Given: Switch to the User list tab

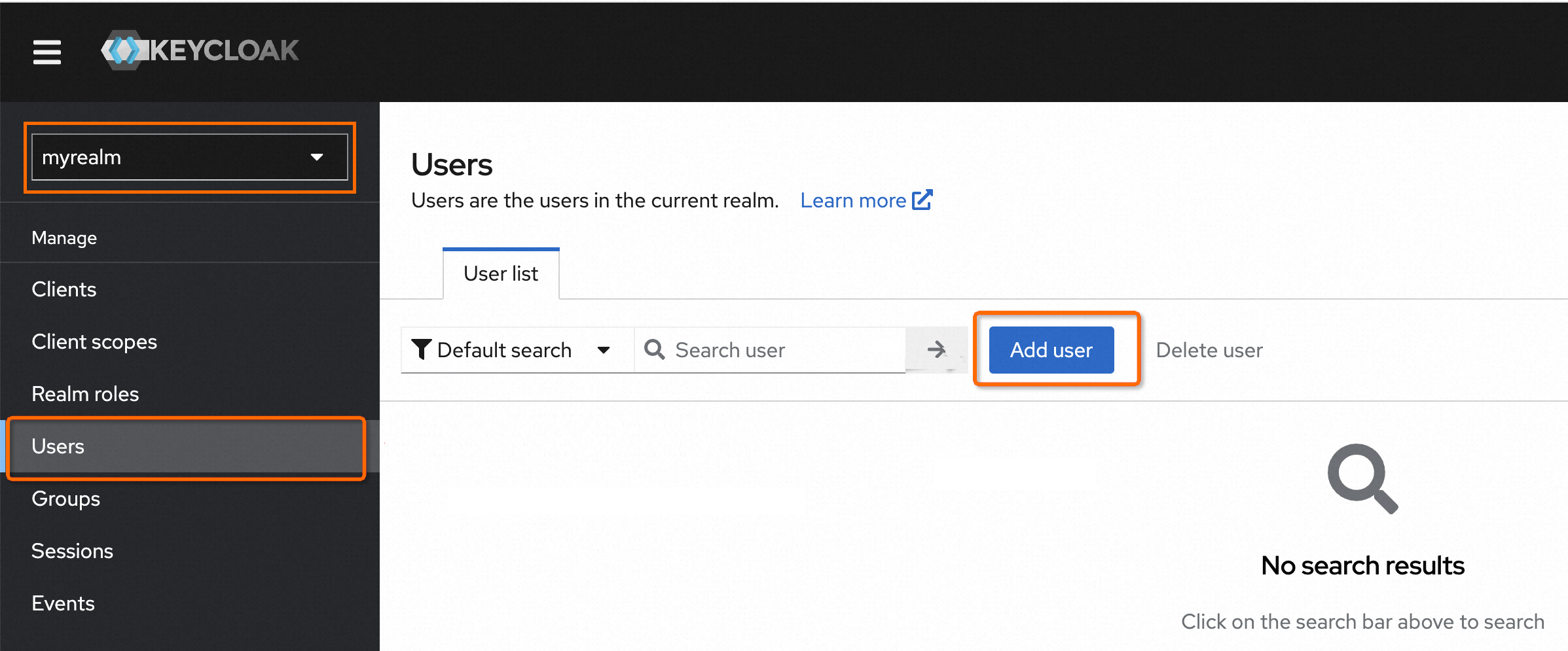Looking at the screenshot, I should pyautogui.click(x=501, y=273).
